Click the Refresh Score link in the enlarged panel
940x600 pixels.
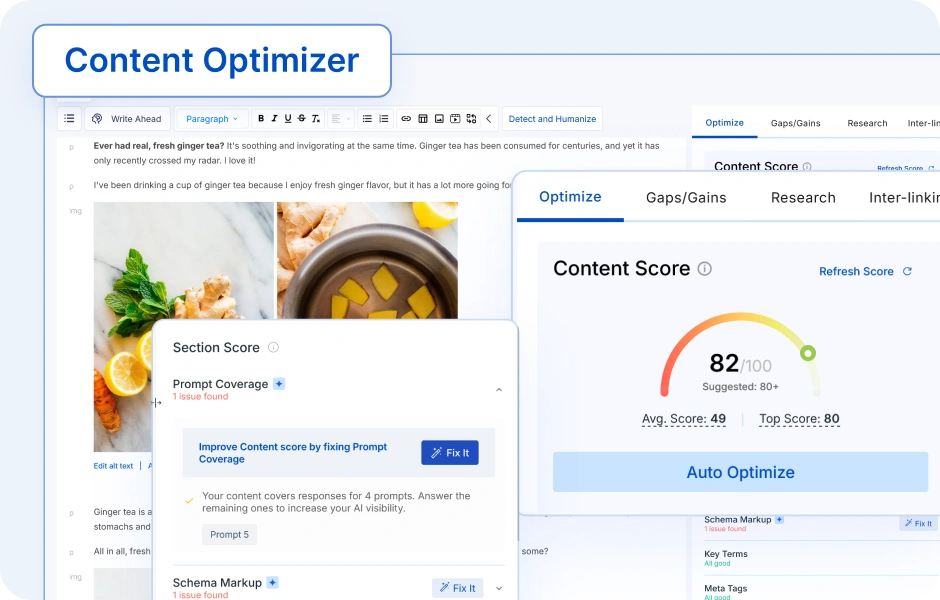pyautogui.click(x=856, y=271)
